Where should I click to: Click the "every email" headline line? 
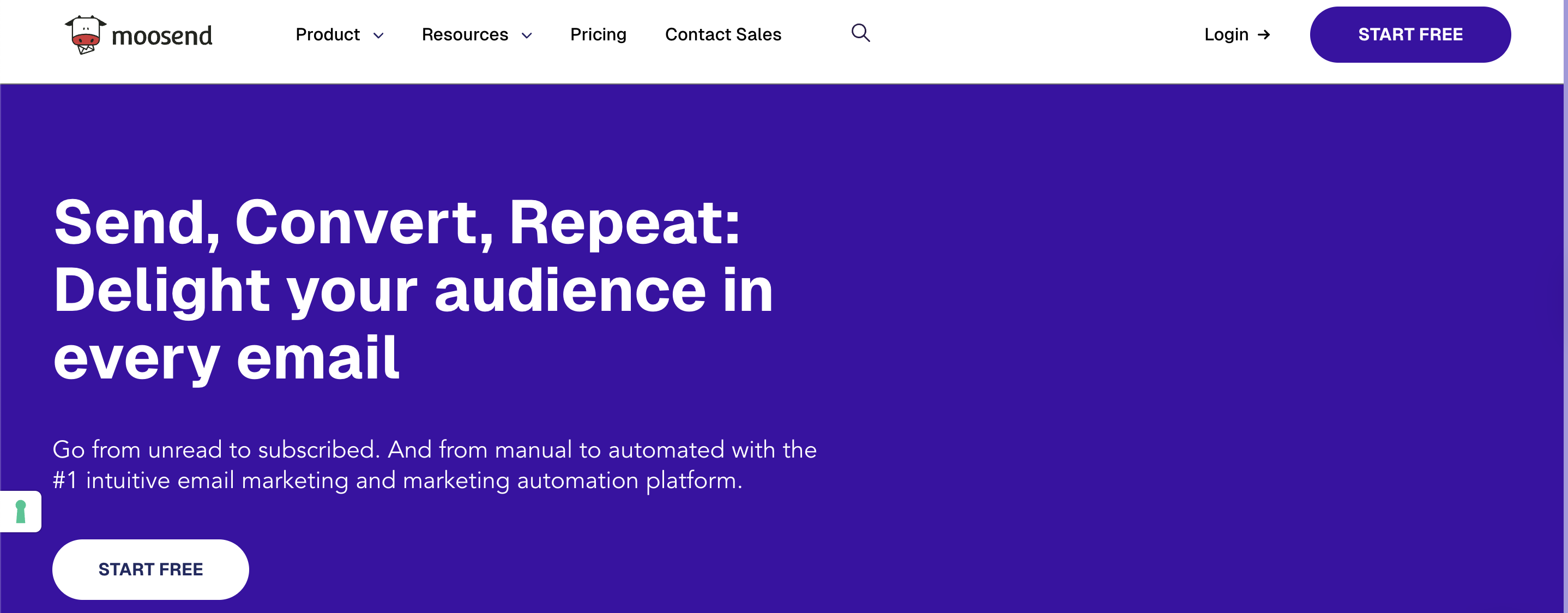(226, 358)
